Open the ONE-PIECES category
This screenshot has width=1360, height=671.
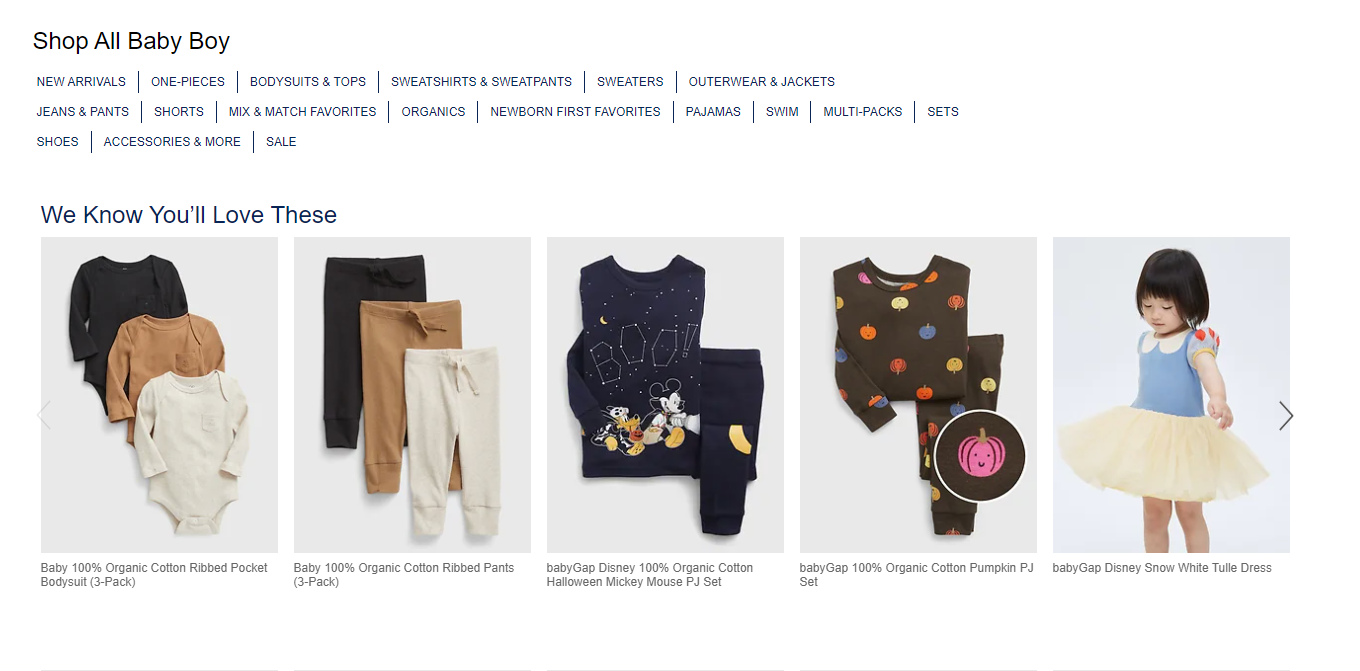(x=188, y=82)
